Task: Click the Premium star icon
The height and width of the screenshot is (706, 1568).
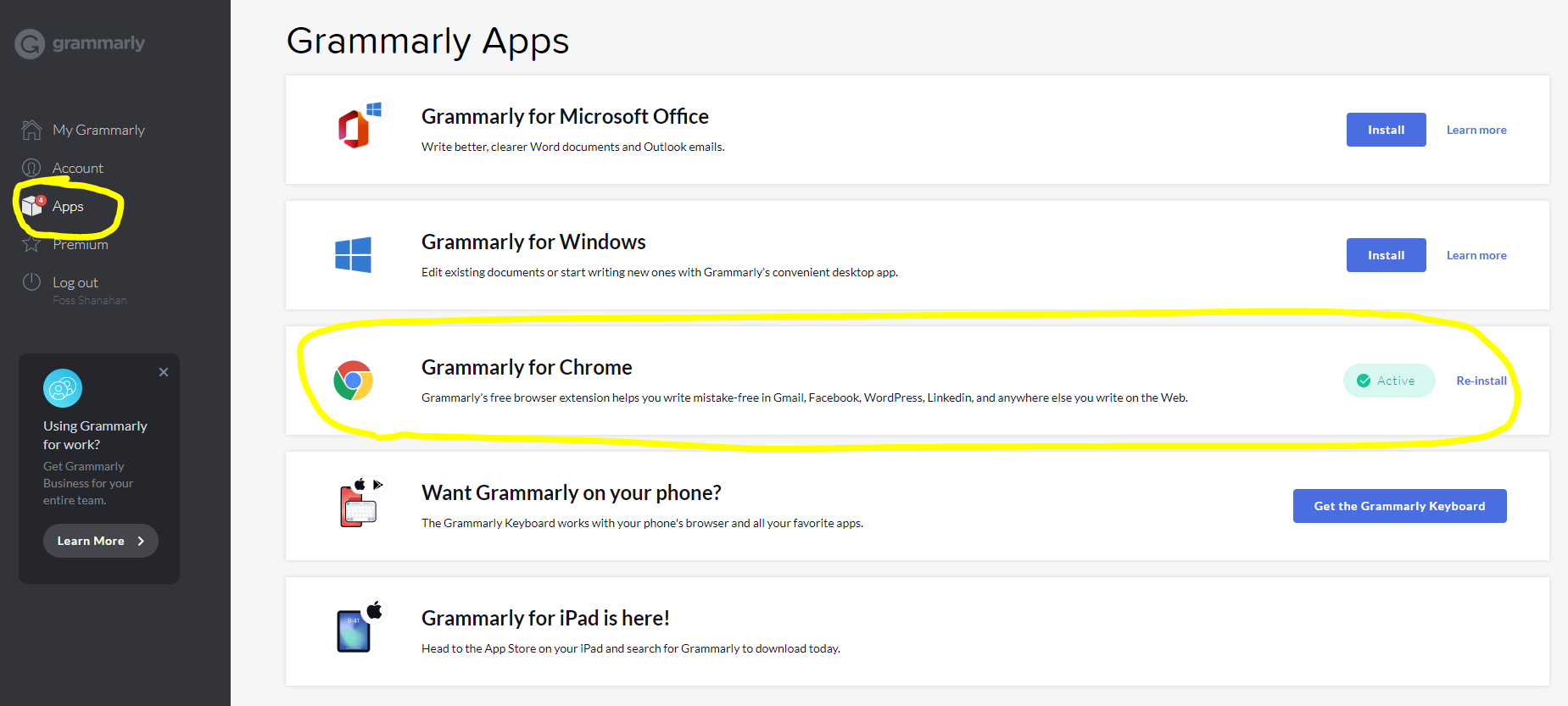Action: [31, 244]
